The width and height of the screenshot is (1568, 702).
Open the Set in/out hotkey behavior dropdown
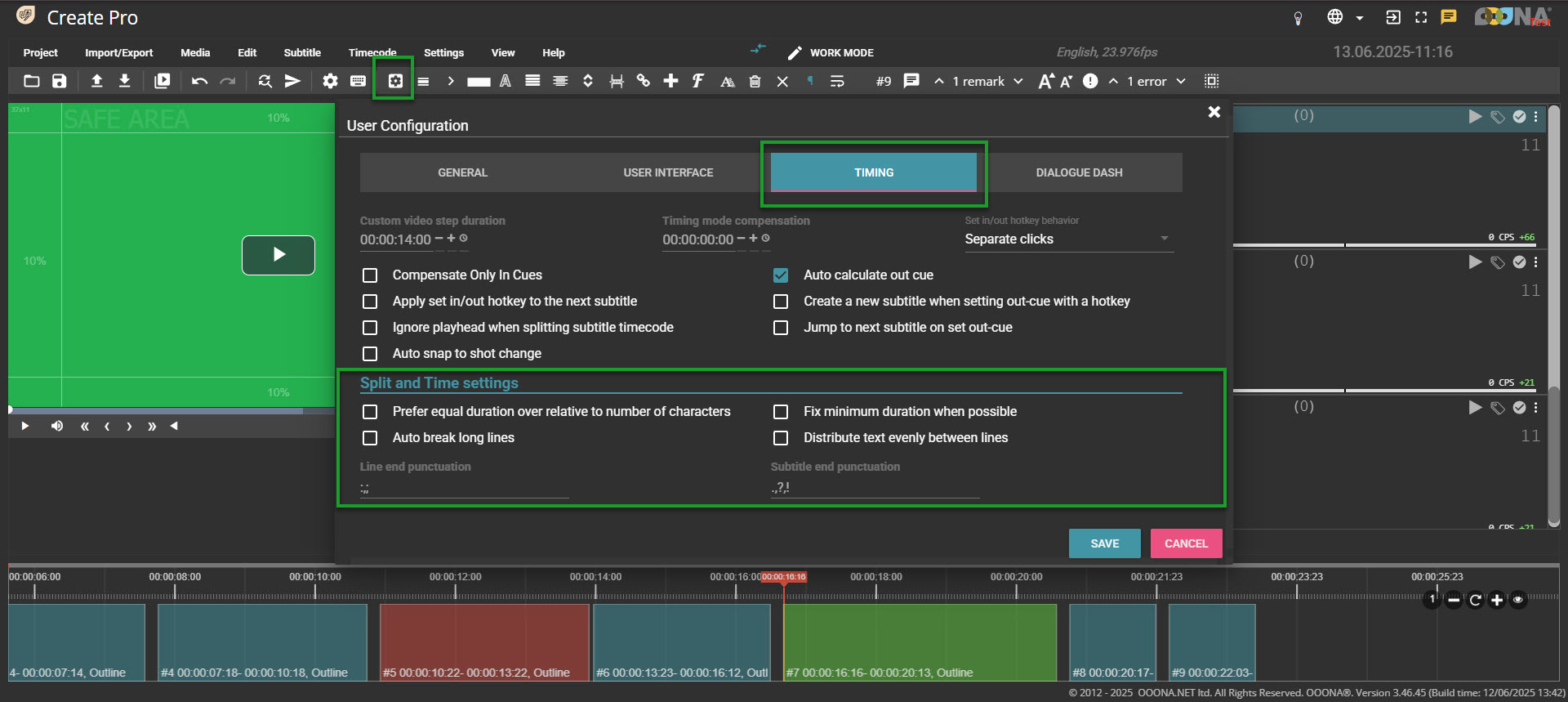click(1068, 239)
